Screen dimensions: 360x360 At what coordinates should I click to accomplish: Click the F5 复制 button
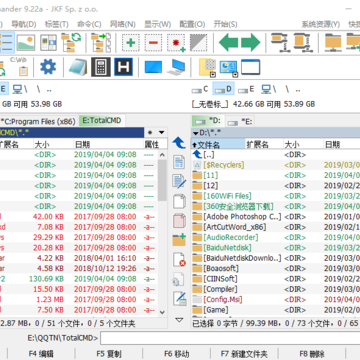109,354
